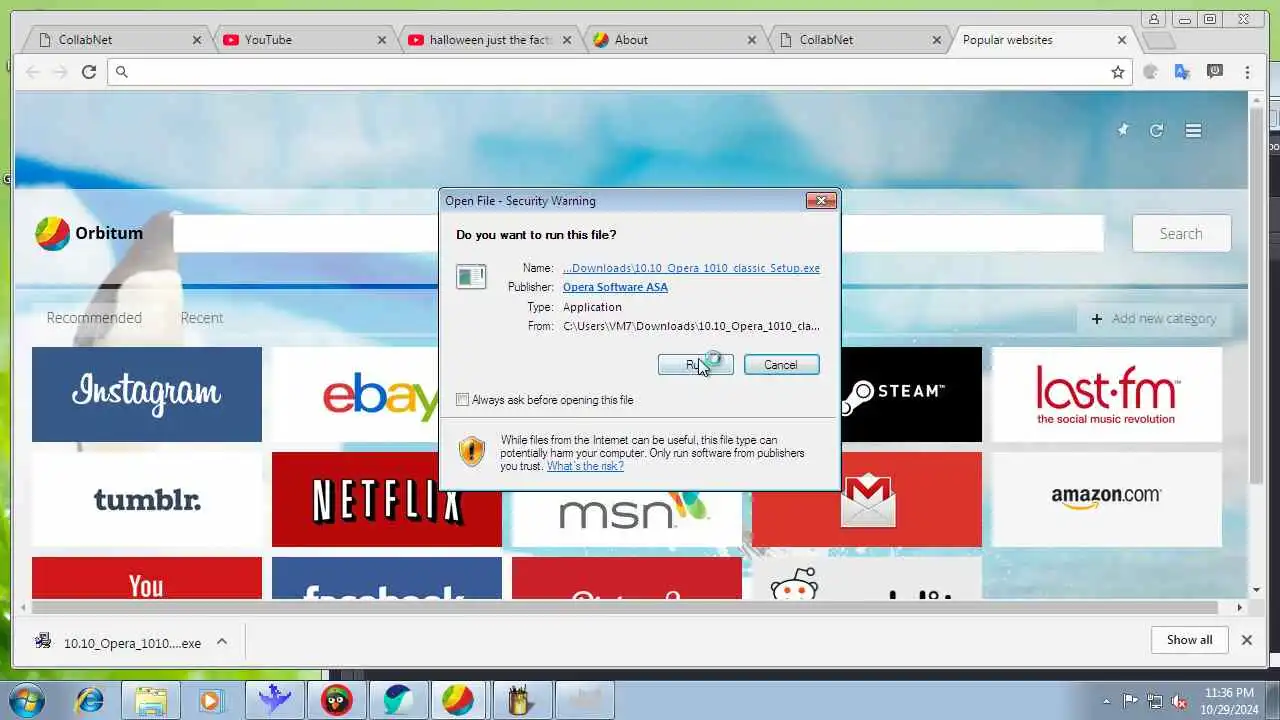Open the Opera Software ASA publisher link
This screenshot has height=720, width=1280.
(615, 287)
